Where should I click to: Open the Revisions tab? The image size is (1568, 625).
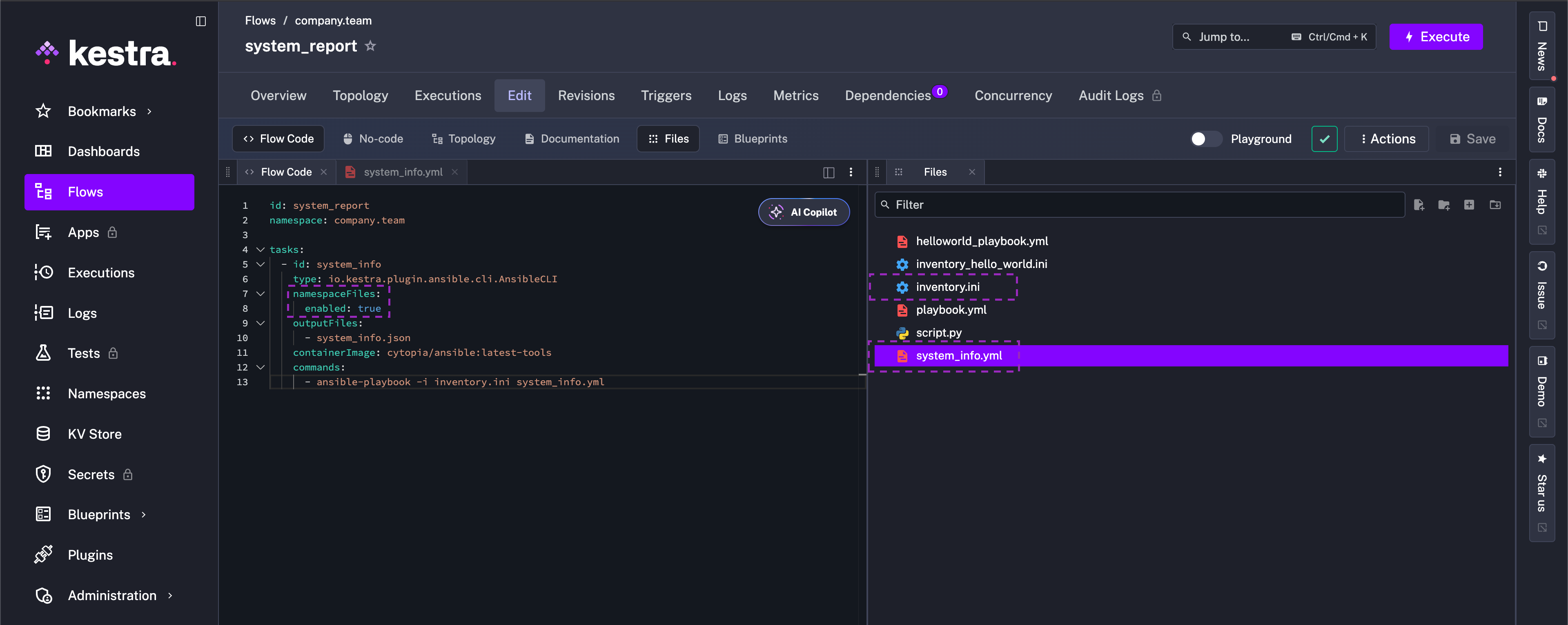[x=586, y=95]
